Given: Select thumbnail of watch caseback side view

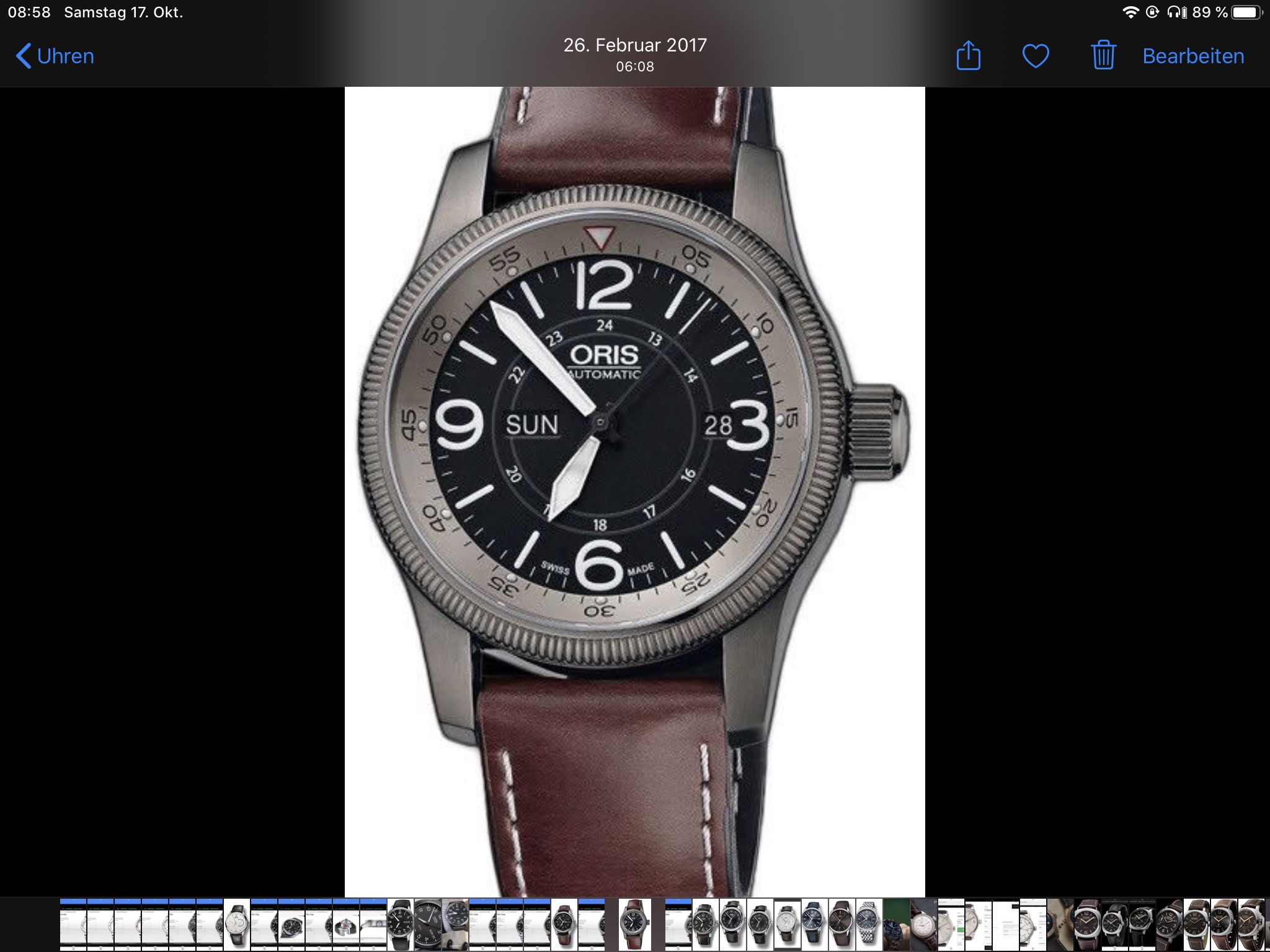Looking at the screenshot, I should click(373, 925).
